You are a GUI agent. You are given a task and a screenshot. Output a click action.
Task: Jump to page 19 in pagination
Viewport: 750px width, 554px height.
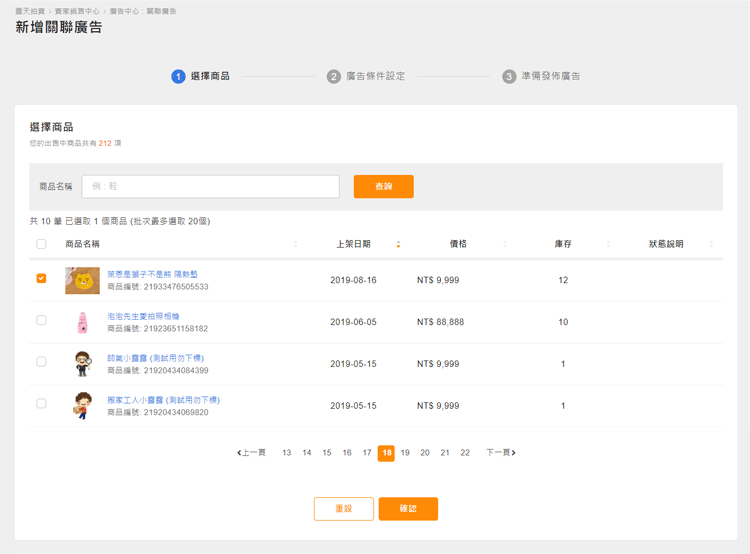(405, 453)
